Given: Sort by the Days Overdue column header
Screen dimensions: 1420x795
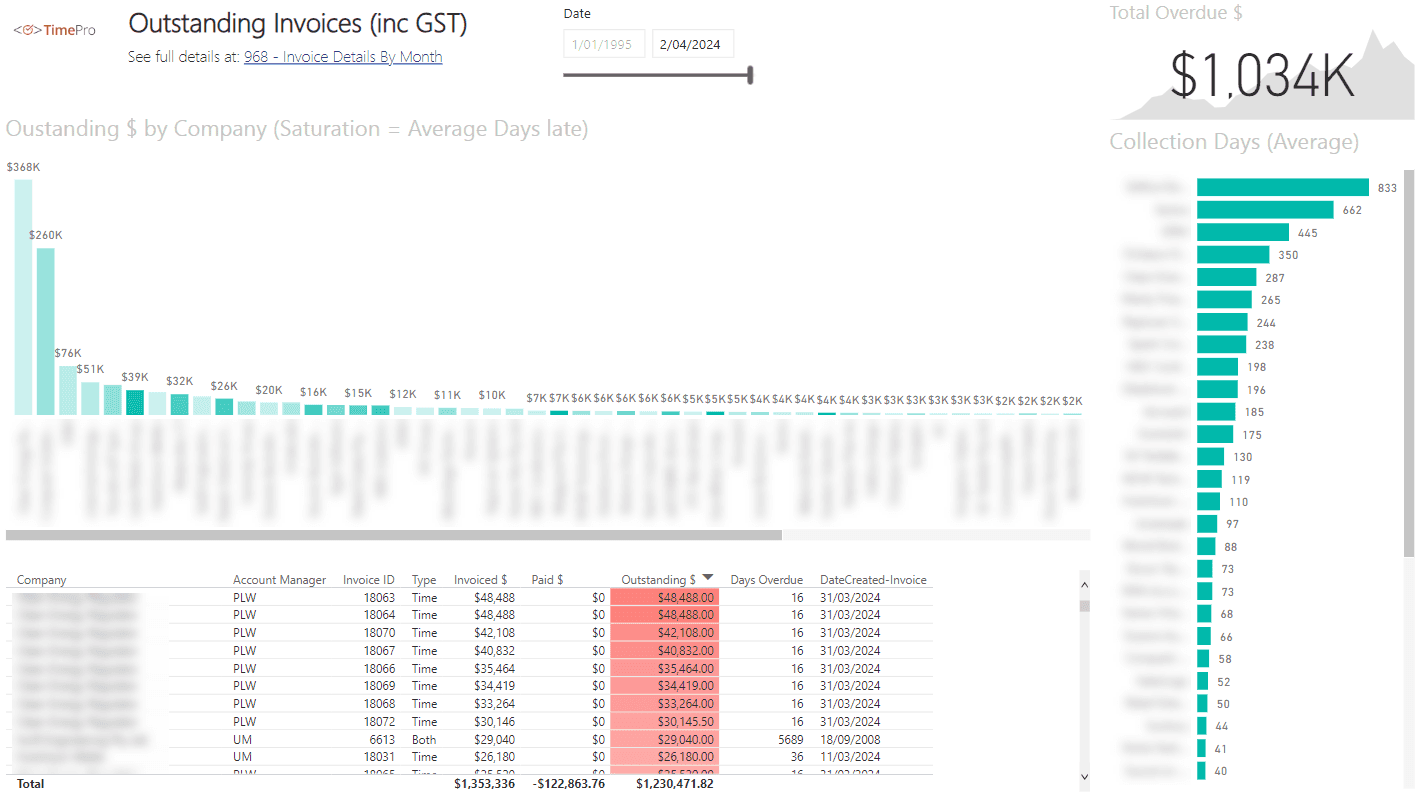Looking at the screenshot, I should [766, 580].
